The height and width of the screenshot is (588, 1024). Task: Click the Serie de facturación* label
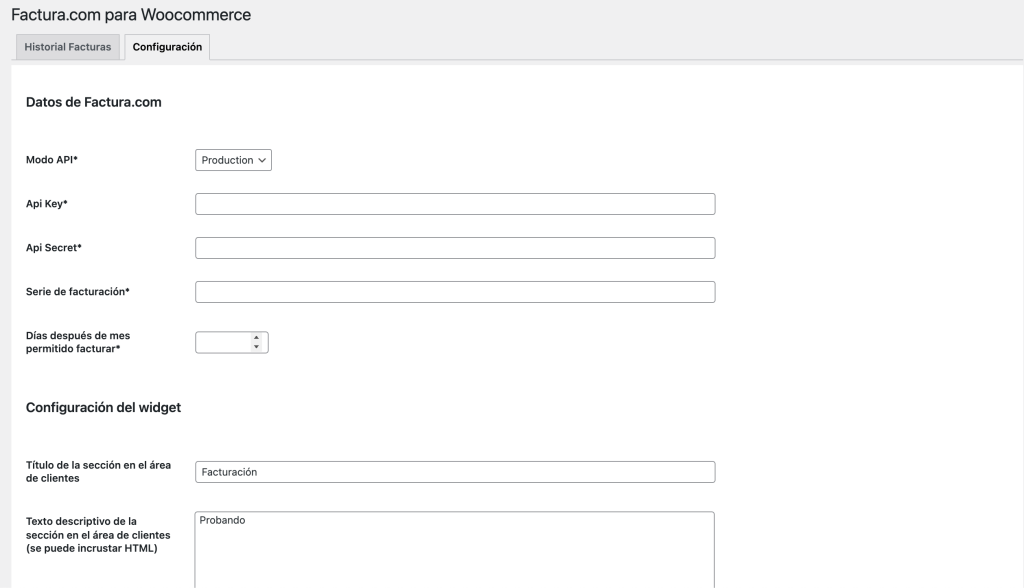[78, 291]
